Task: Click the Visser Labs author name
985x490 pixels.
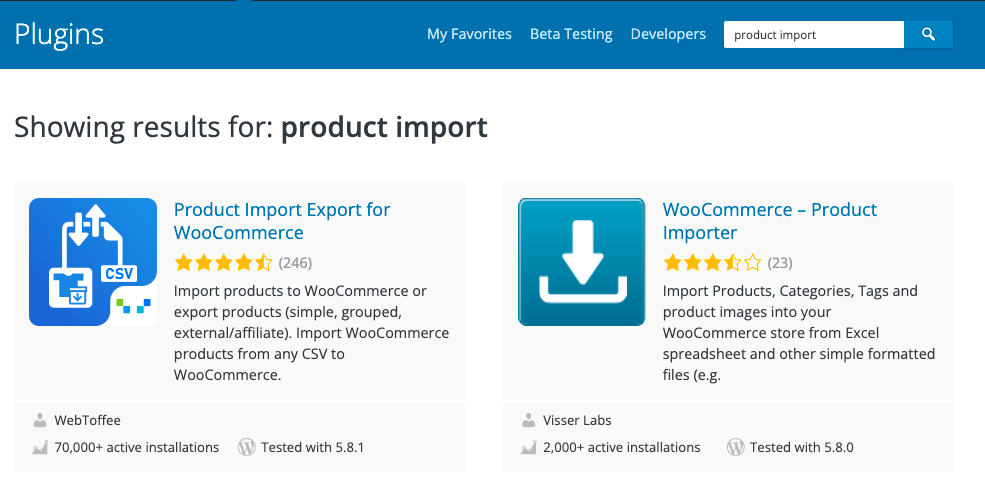Action: pyautogui.click(x=577, y=420)
